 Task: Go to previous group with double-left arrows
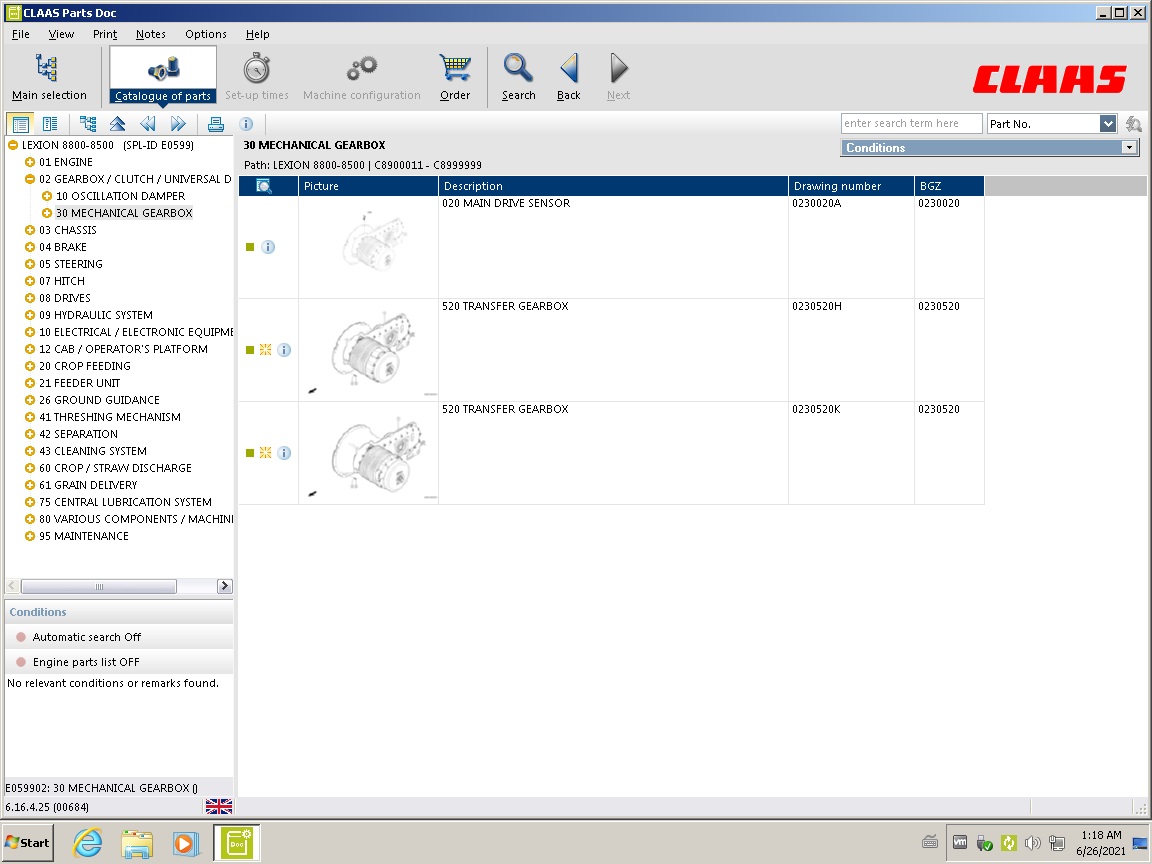148,124
